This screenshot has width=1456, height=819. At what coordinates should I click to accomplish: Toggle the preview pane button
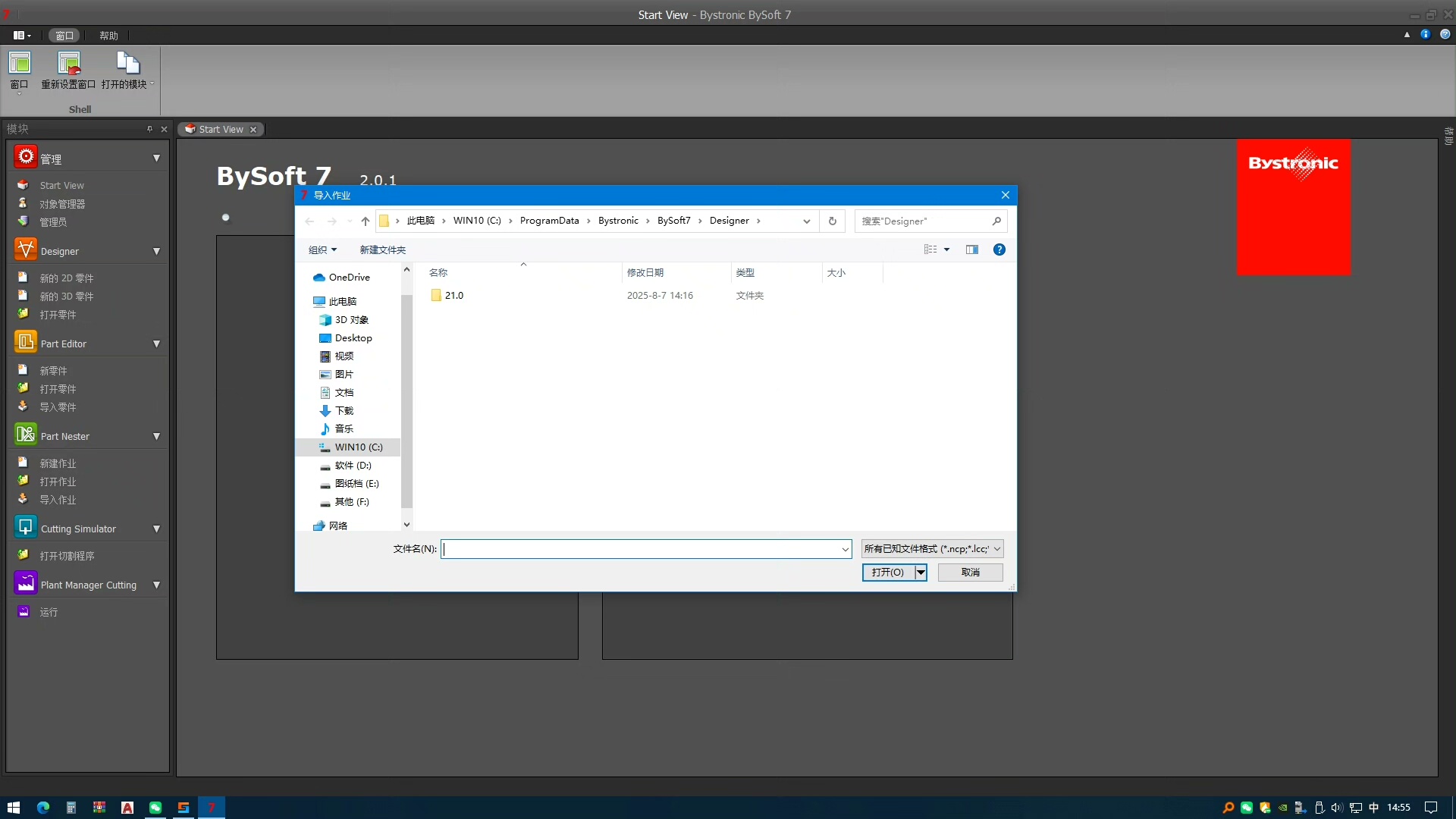[x=971, y=249]
